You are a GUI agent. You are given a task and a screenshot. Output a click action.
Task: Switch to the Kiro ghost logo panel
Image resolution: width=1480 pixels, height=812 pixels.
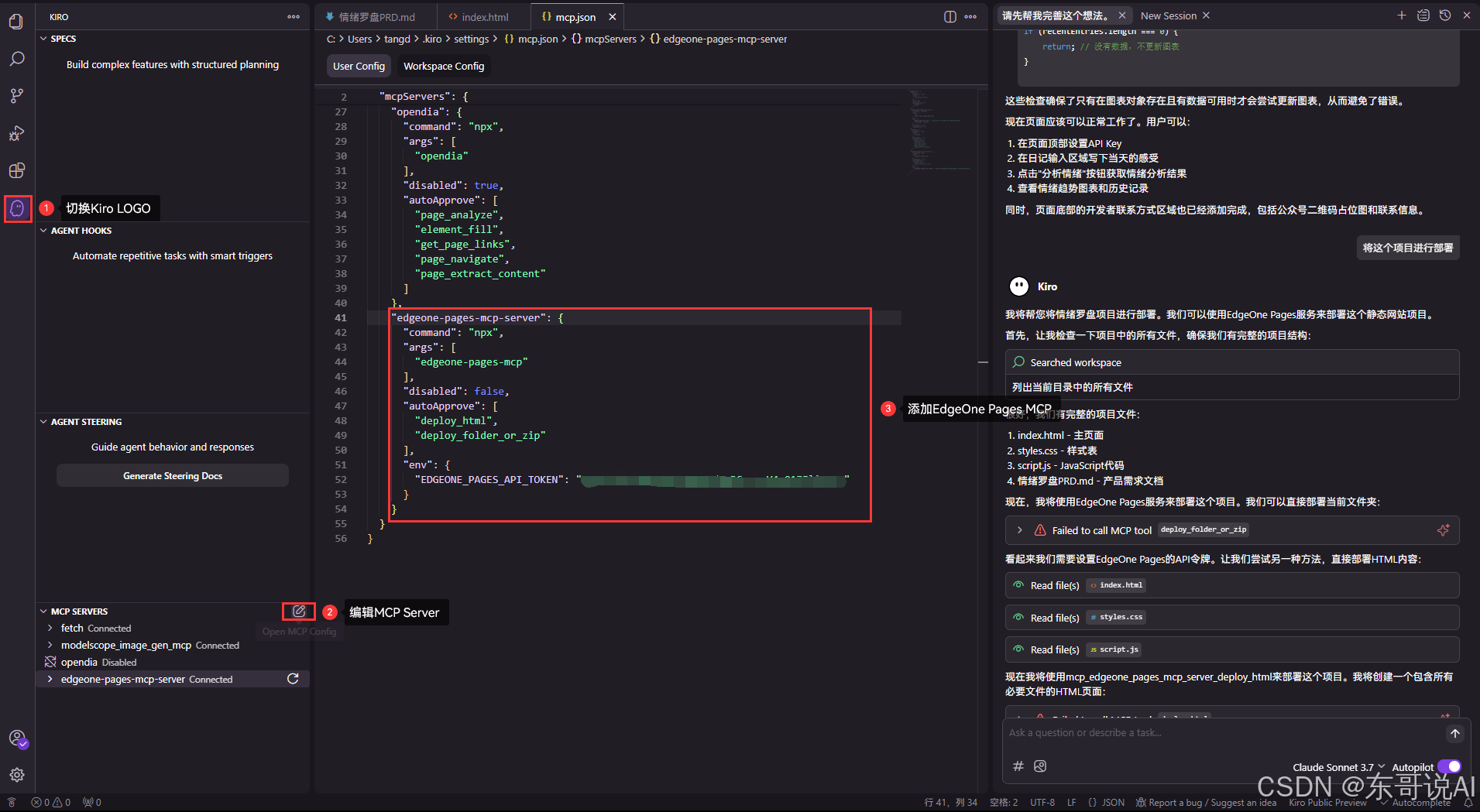17,208
